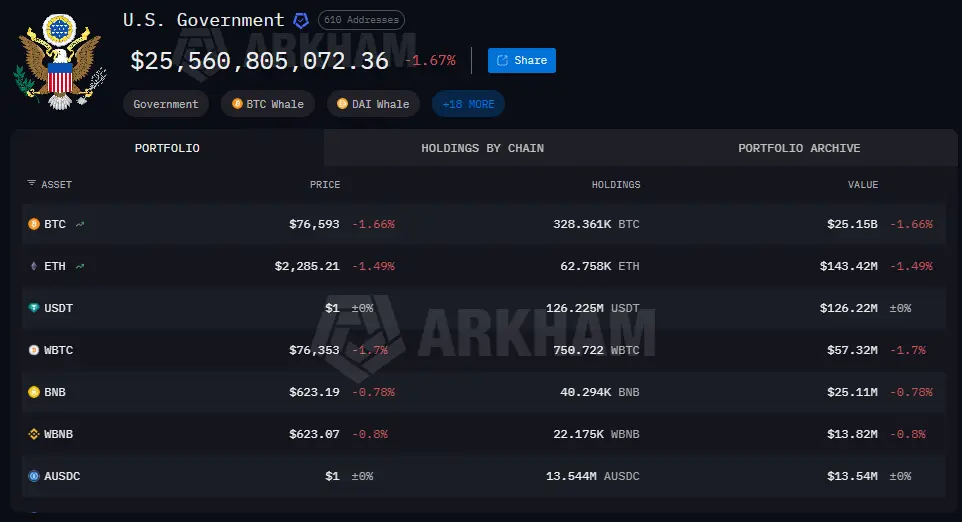The width and height of the screenshot is (962, 522).
Task: Switch to the Holdings By Chain tab
Action: pyautogui.click(x=482, y=148)
